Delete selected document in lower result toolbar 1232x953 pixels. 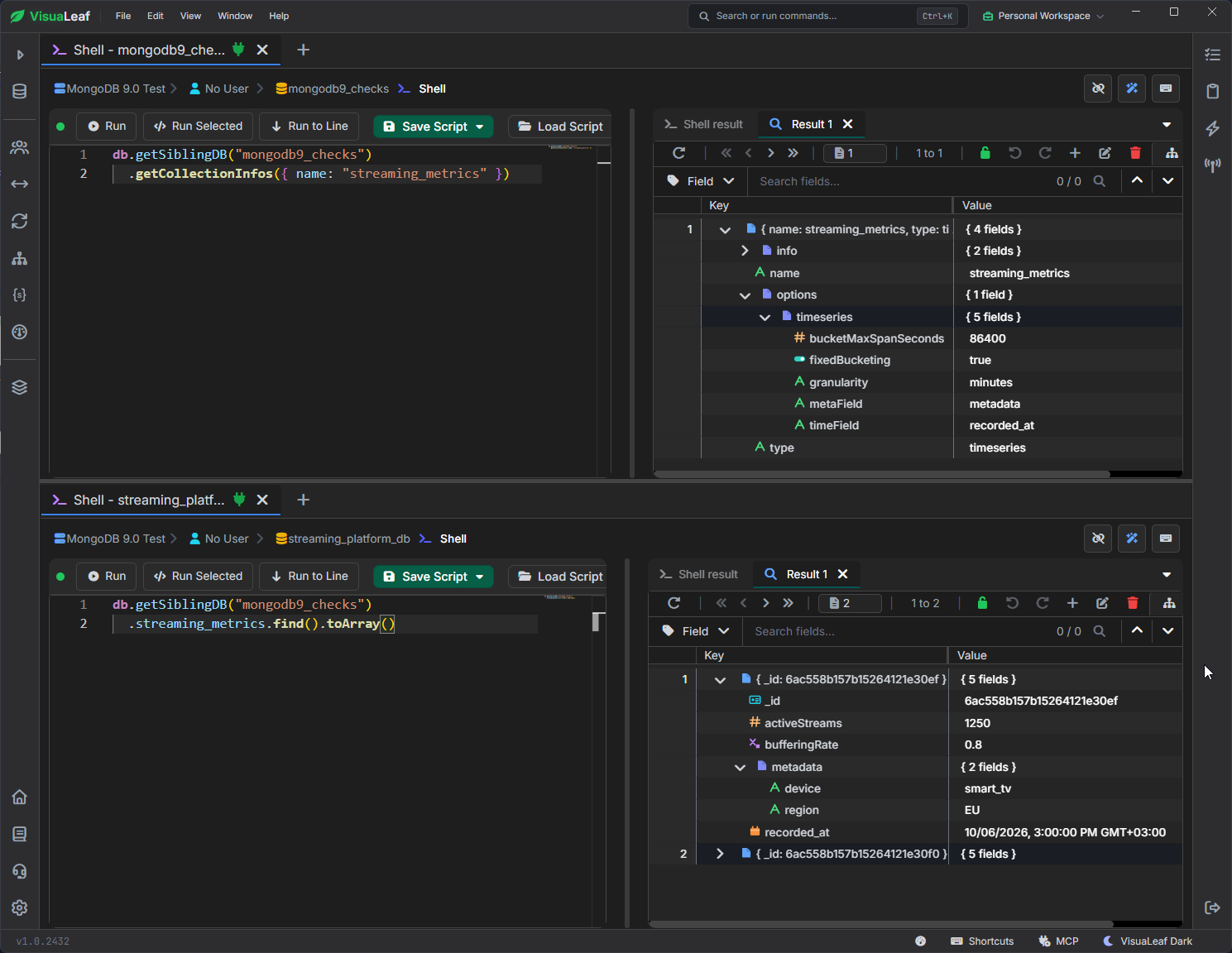[x=1133, y=603]
